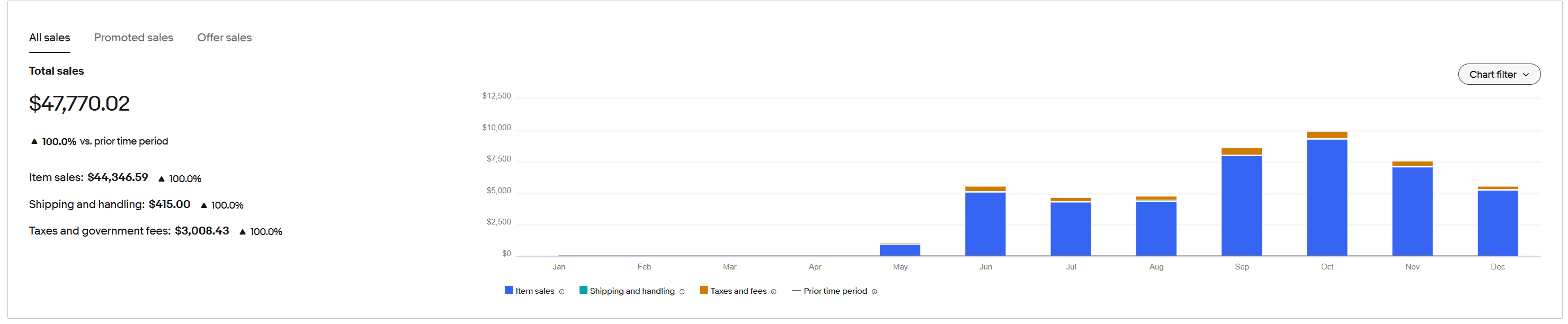The image size is (1568, 324).
Task: Click info icon next to Item sales legend
Action: tap(562, 292)
